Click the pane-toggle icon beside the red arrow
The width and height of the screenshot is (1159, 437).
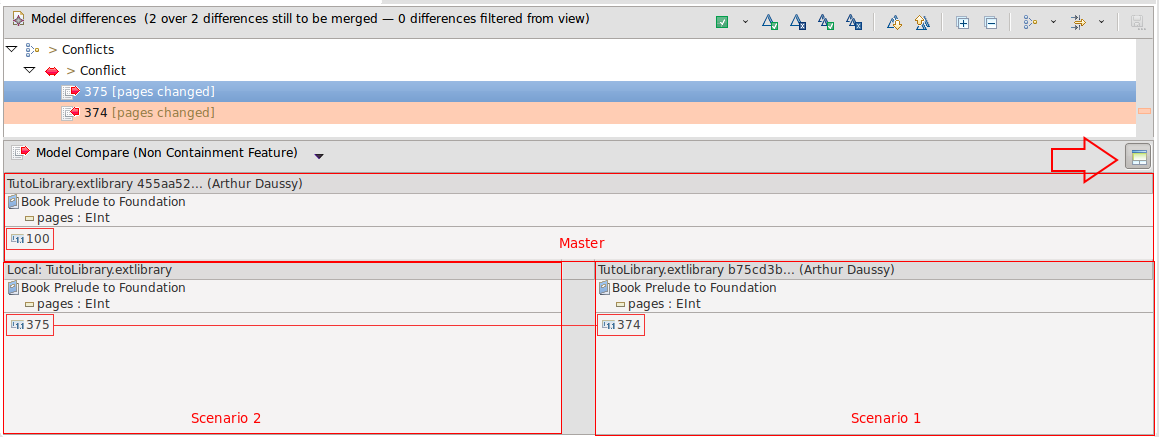pos(1138,156)
